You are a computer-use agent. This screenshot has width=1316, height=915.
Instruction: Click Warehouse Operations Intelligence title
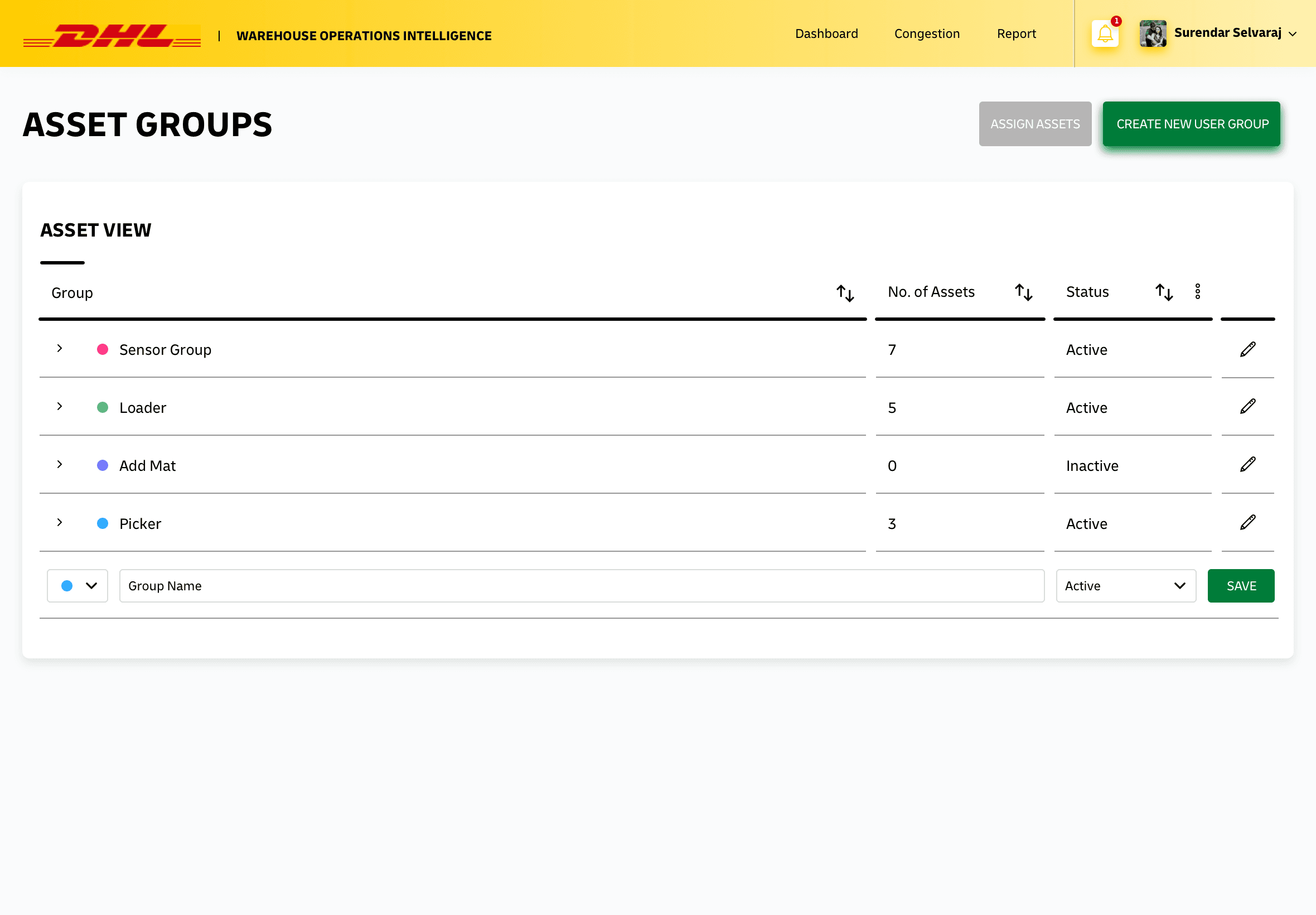click(x=364, y=36)
